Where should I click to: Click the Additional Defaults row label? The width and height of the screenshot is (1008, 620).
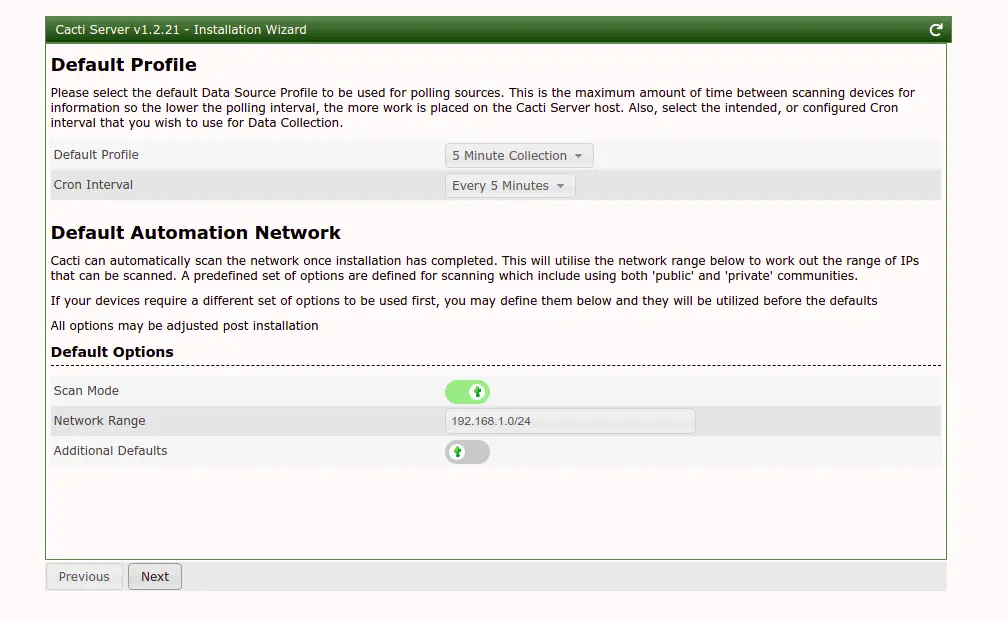pos(111,451)
